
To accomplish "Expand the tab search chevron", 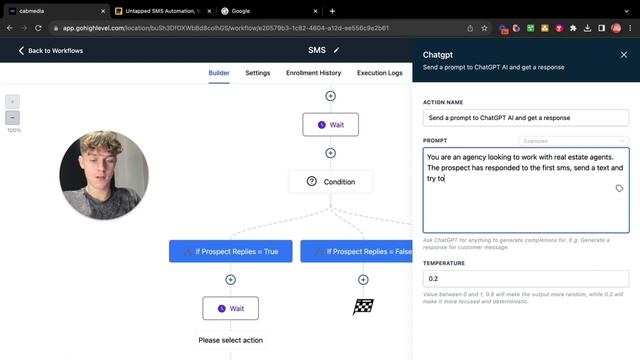I will tap(627, 11).
